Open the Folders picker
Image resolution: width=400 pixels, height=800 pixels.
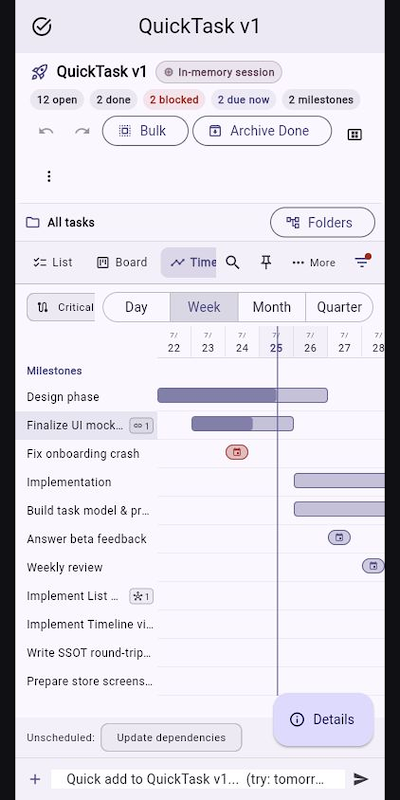click(x=322, y=222)
